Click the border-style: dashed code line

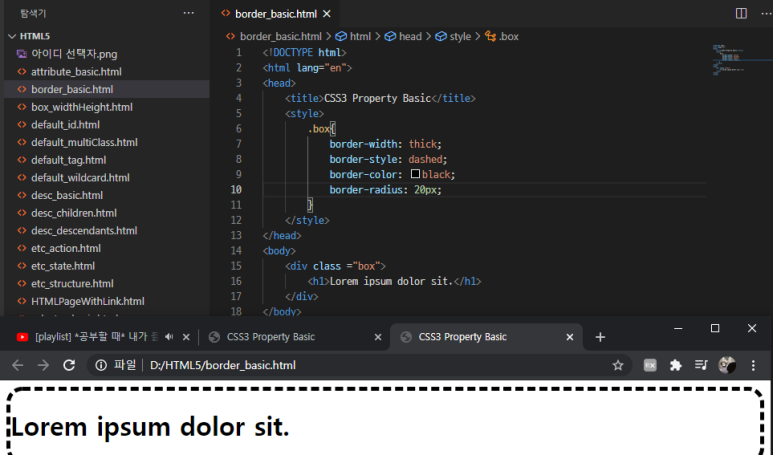coord(388,159)
